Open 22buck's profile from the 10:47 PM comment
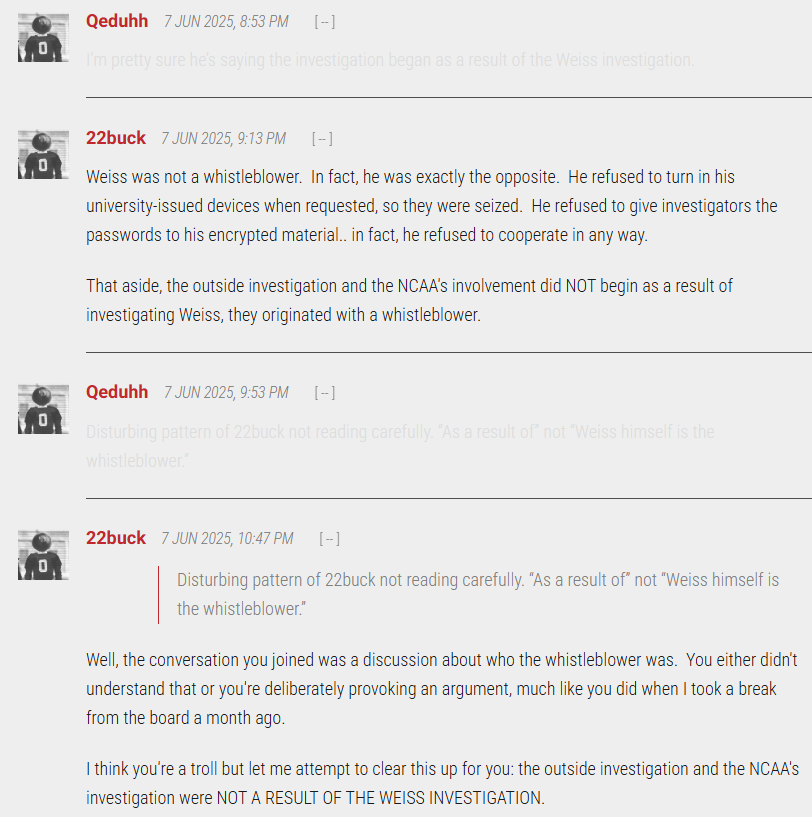The width and height of the screenshot is (812, 817). 116,538
